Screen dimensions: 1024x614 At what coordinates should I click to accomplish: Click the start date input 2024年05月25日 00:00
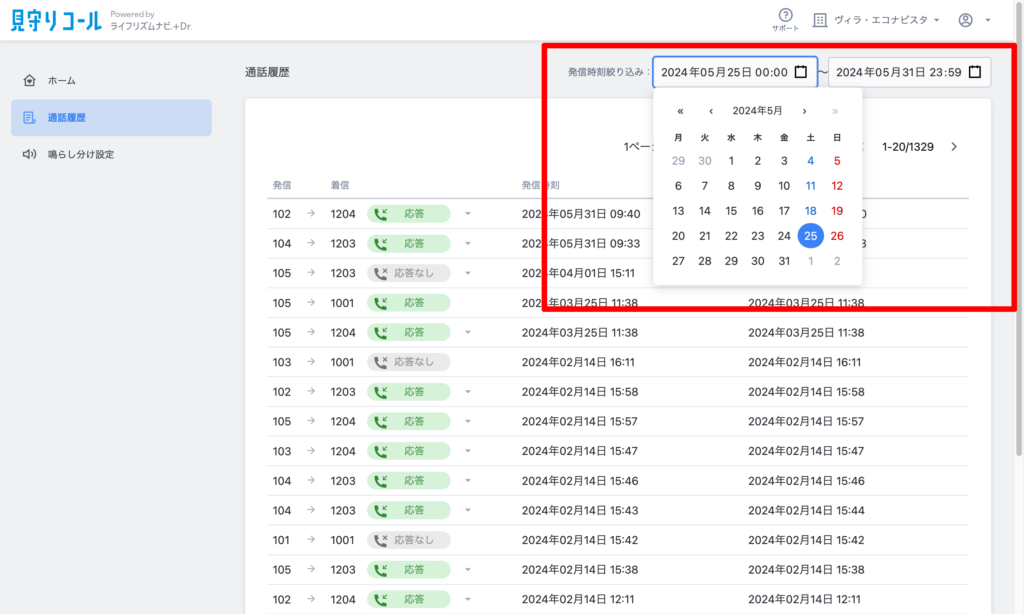pos(735,72)
